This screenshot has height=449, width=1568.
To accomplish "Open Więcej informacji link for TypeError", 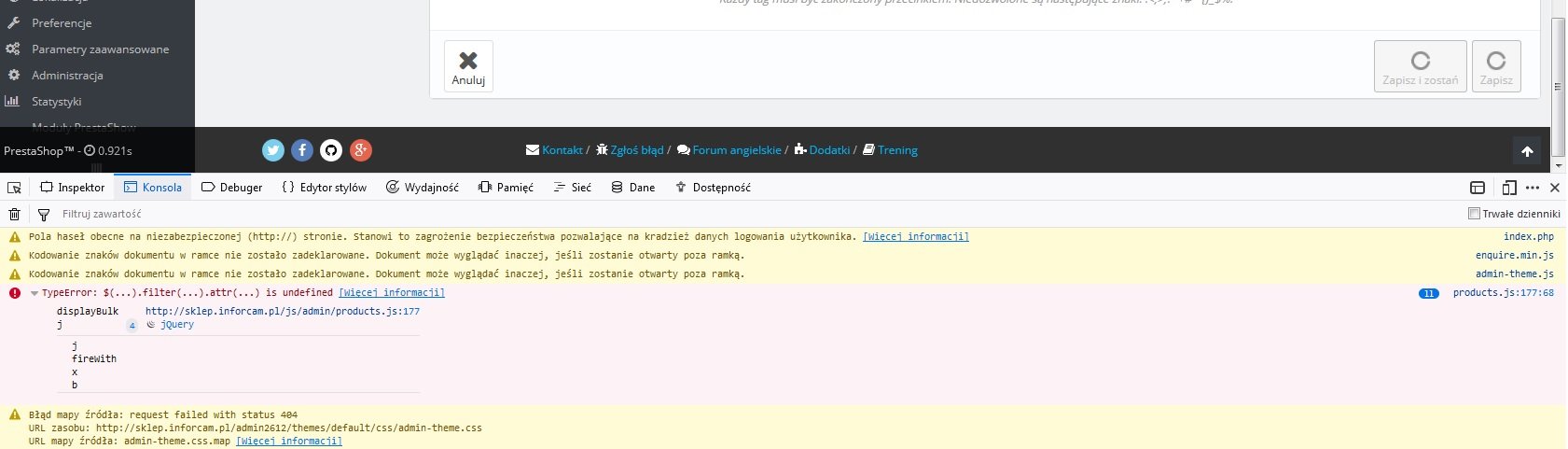I will point(392,293).
